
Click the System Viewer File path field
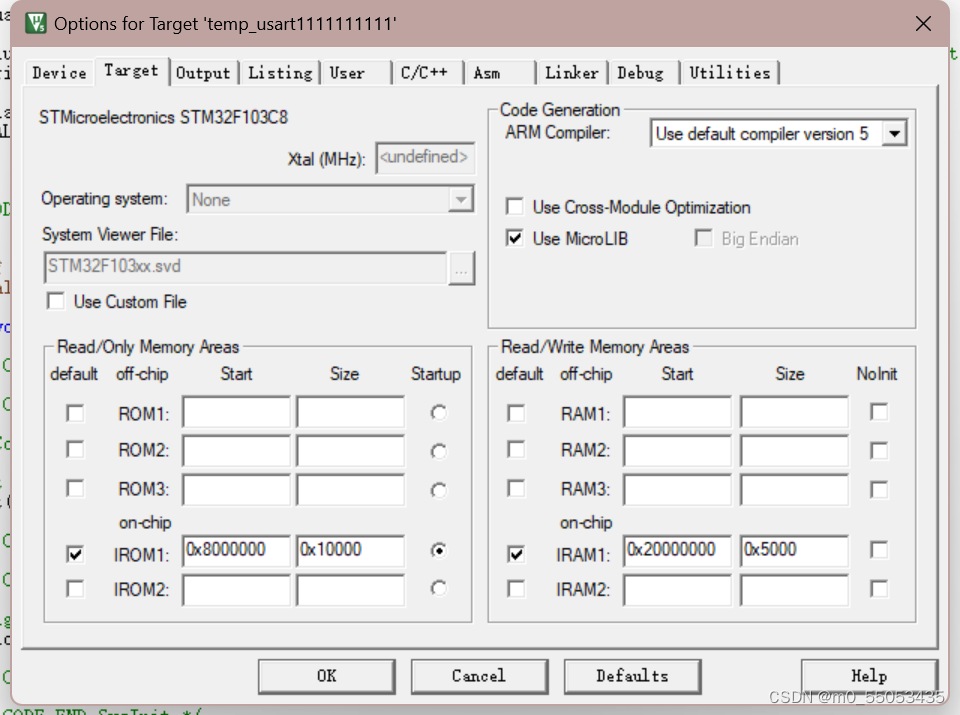tap(246, 267)
